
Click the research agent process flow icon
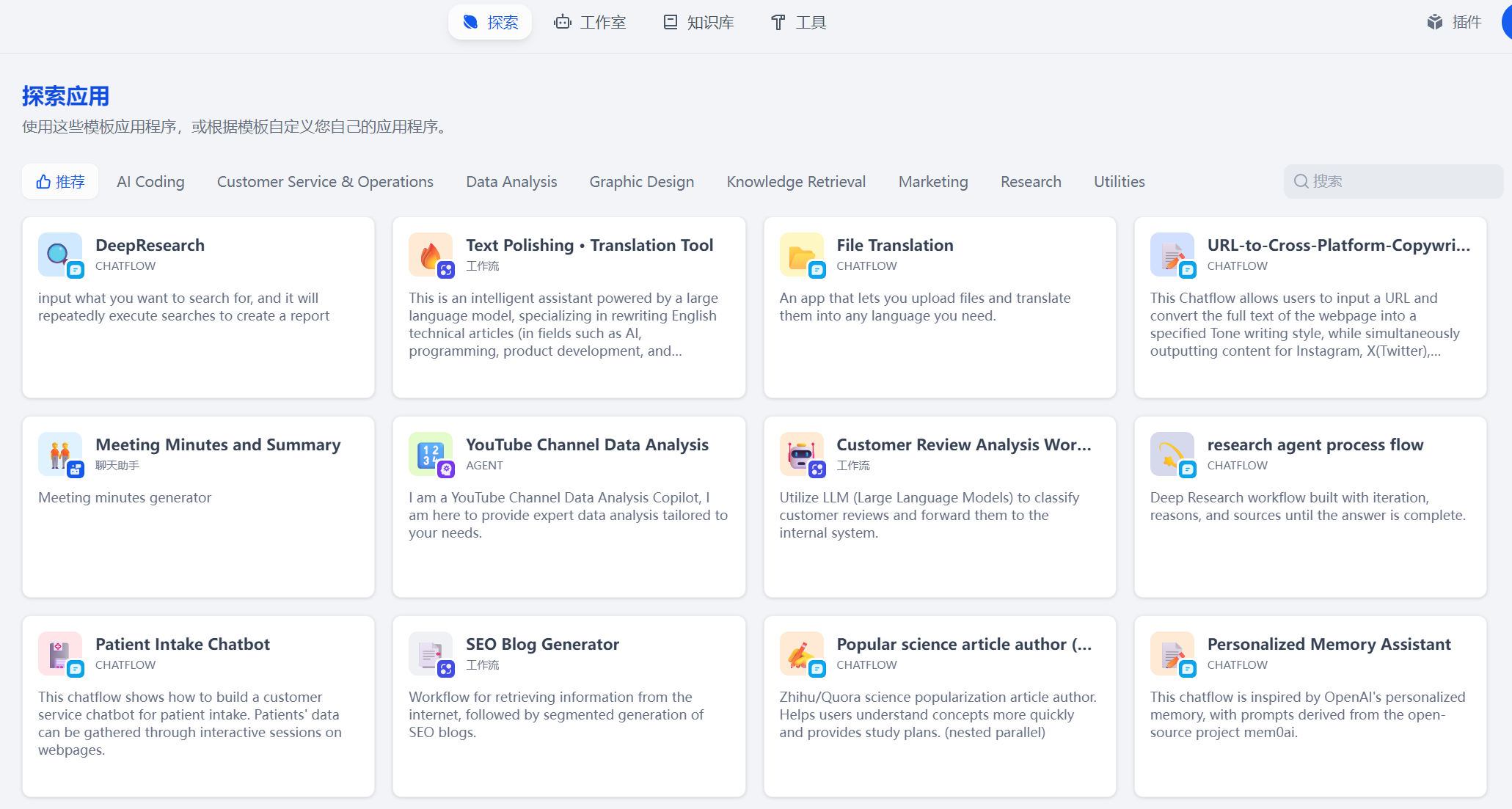[1172, 454]
